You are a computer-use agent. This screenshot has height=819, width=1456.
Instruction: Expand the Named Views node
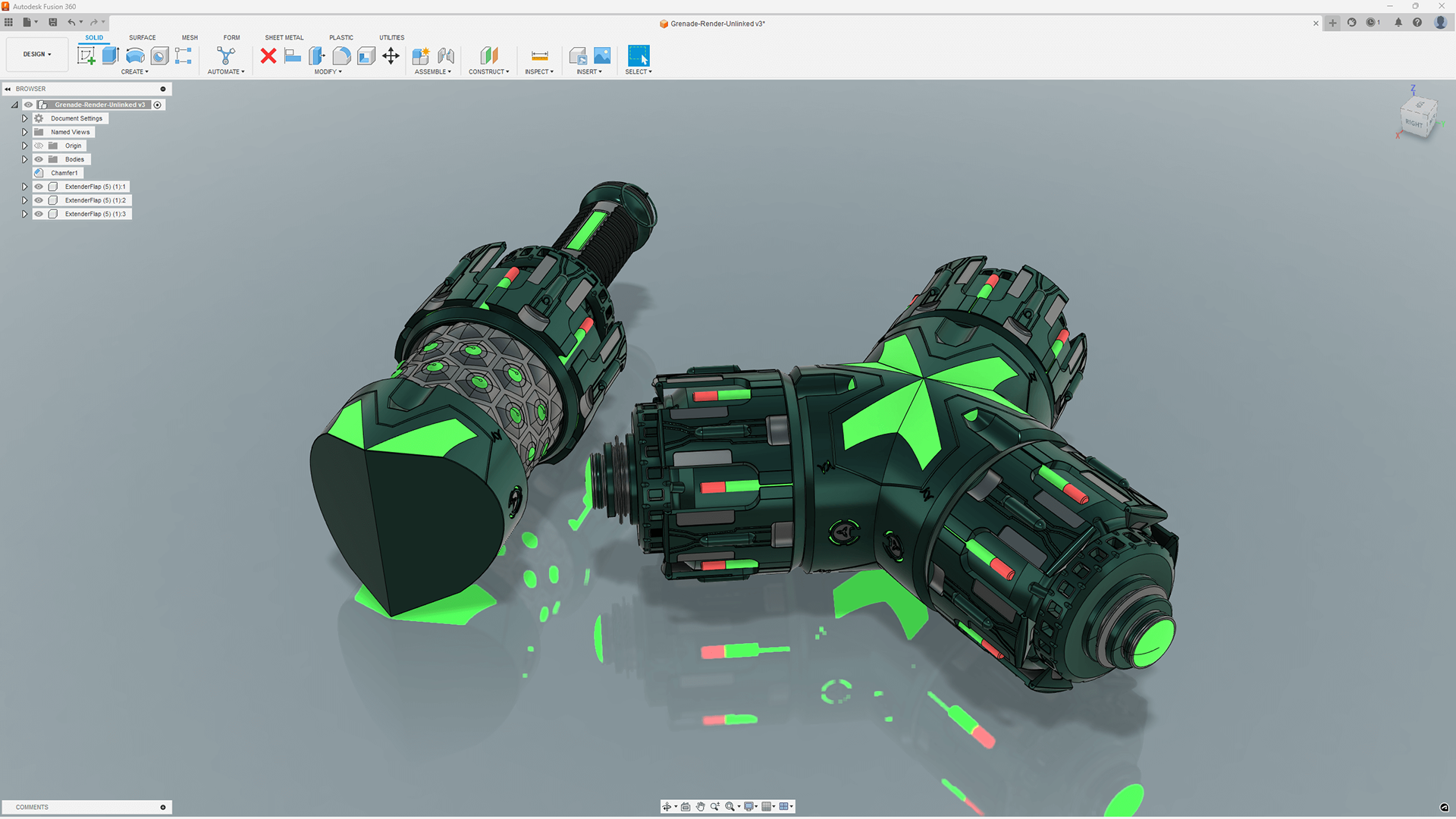coord(24,132)
